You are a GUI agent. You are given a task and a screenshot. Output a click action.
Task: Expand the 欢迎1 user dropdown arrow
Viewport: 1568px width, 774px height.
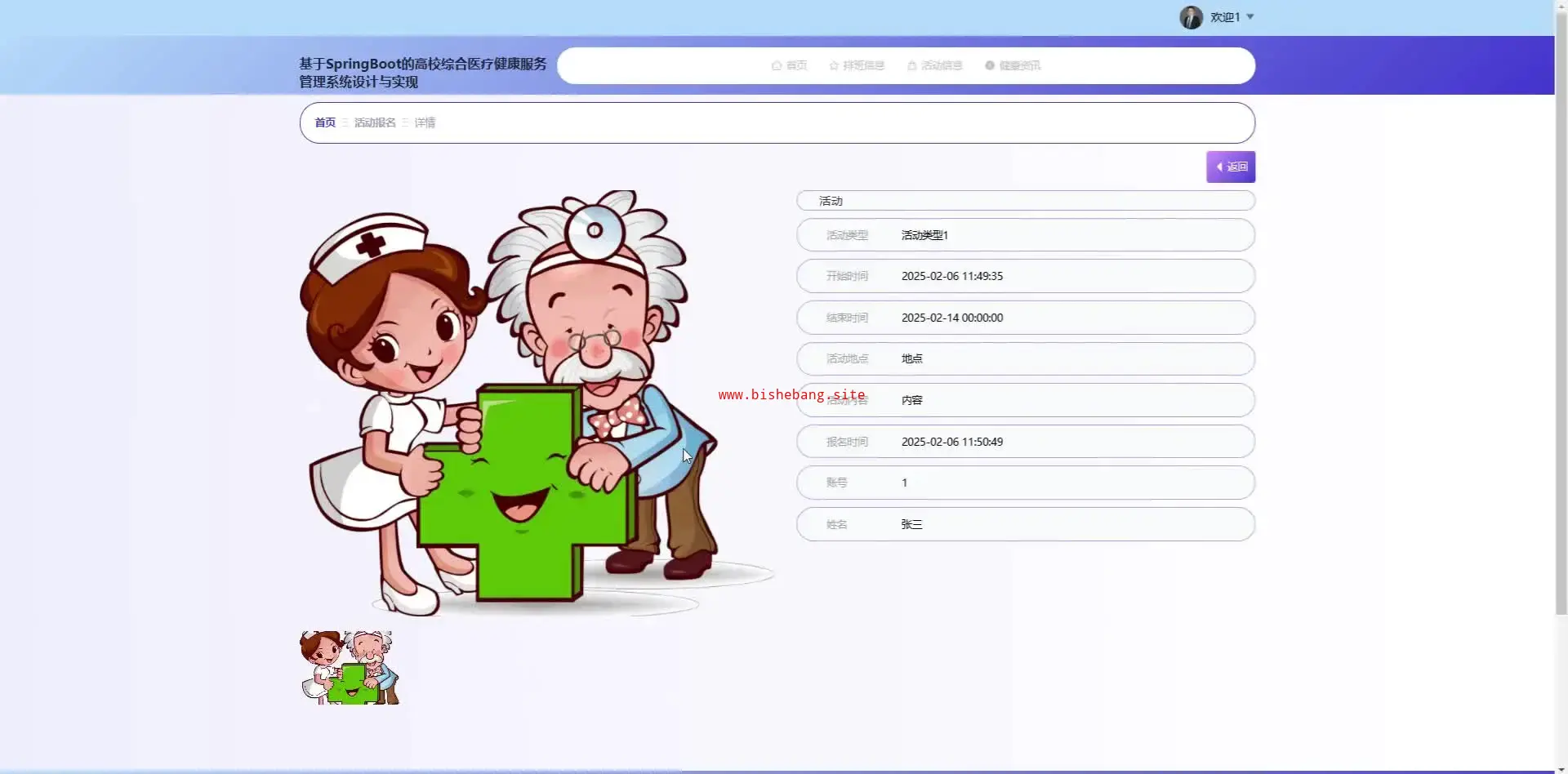click(1249, 17)
